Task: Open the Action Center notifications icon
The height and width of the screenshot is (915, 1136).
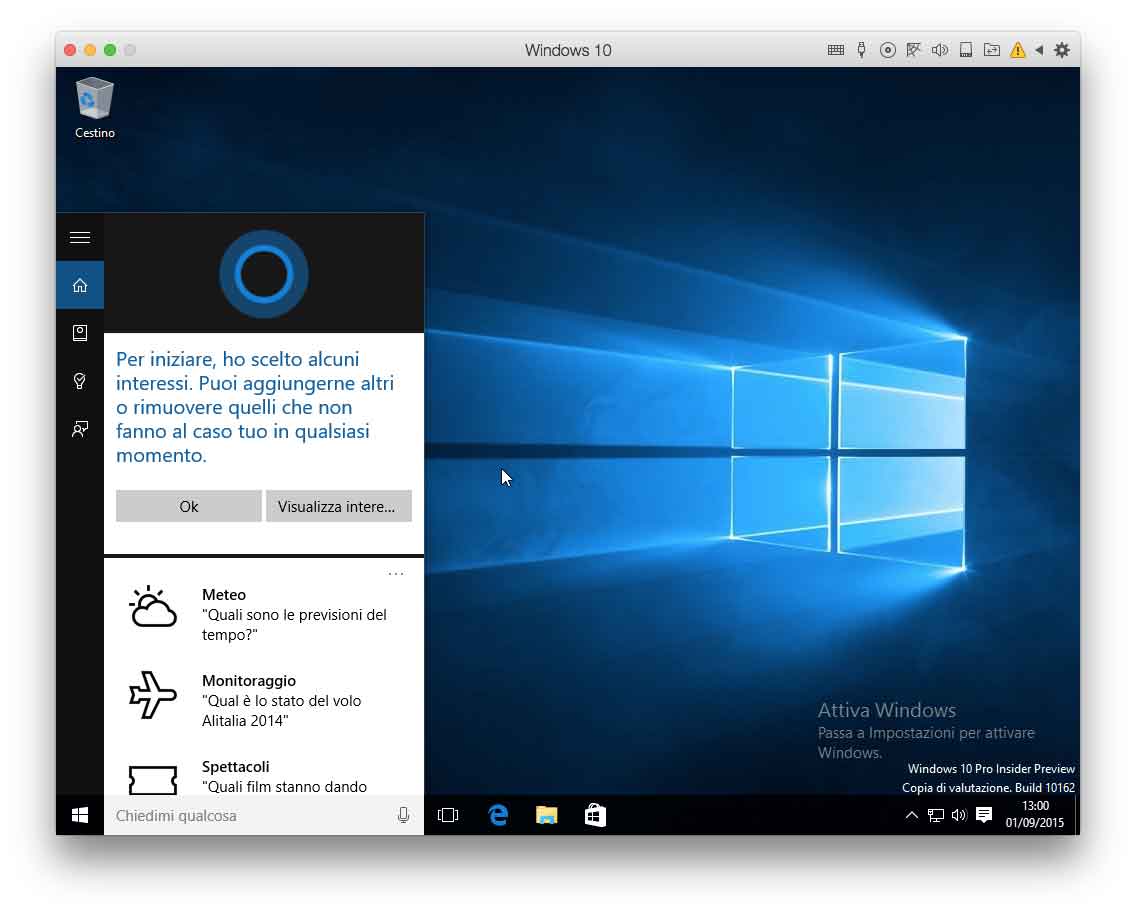Action: pyautogui.click(x=984, y=816)
